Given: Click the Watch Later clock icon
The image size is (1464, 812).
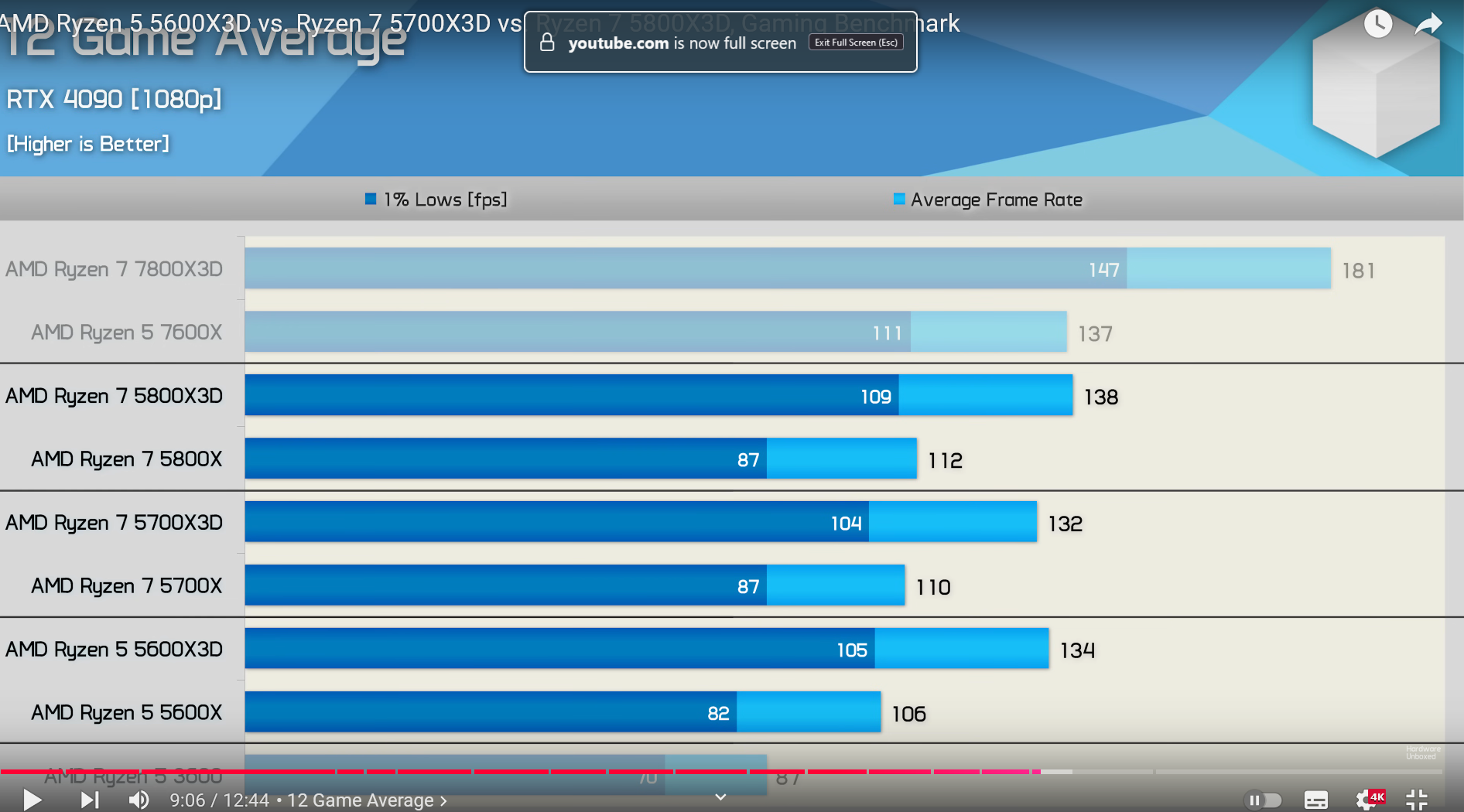Looking at the screenshot, I should pyautogui.click(x=1378, y=23).
